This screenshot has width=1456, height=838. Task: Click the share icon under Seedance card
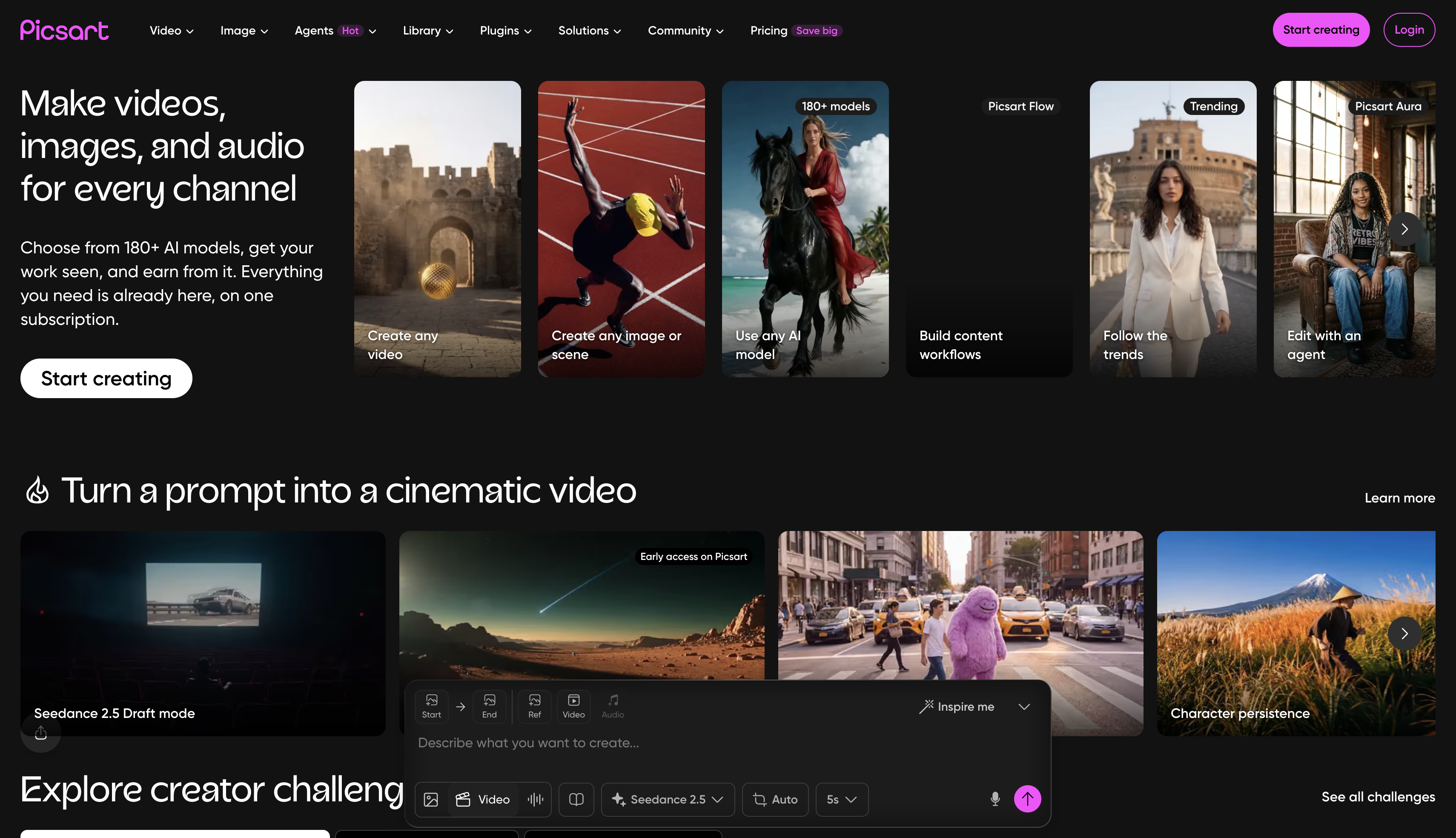click(41, 732)
